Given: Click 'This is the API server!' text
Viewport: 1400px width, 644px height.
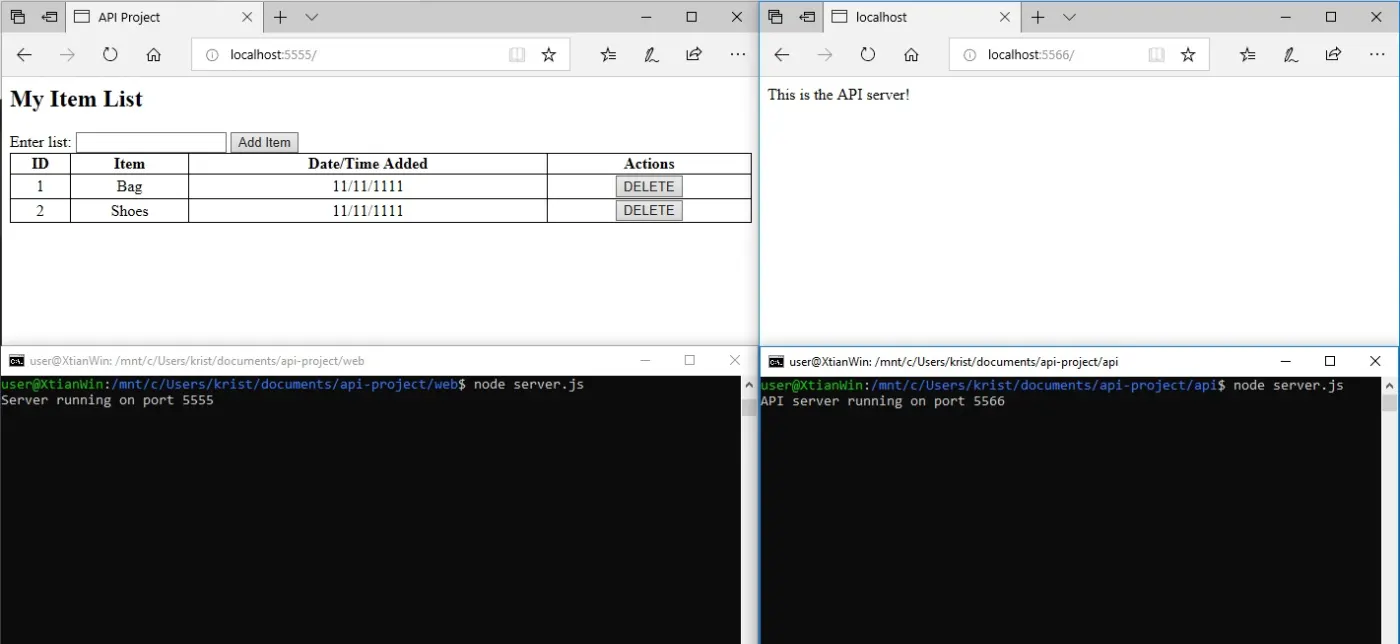Looking at the screenshot, I should [839, 95].
